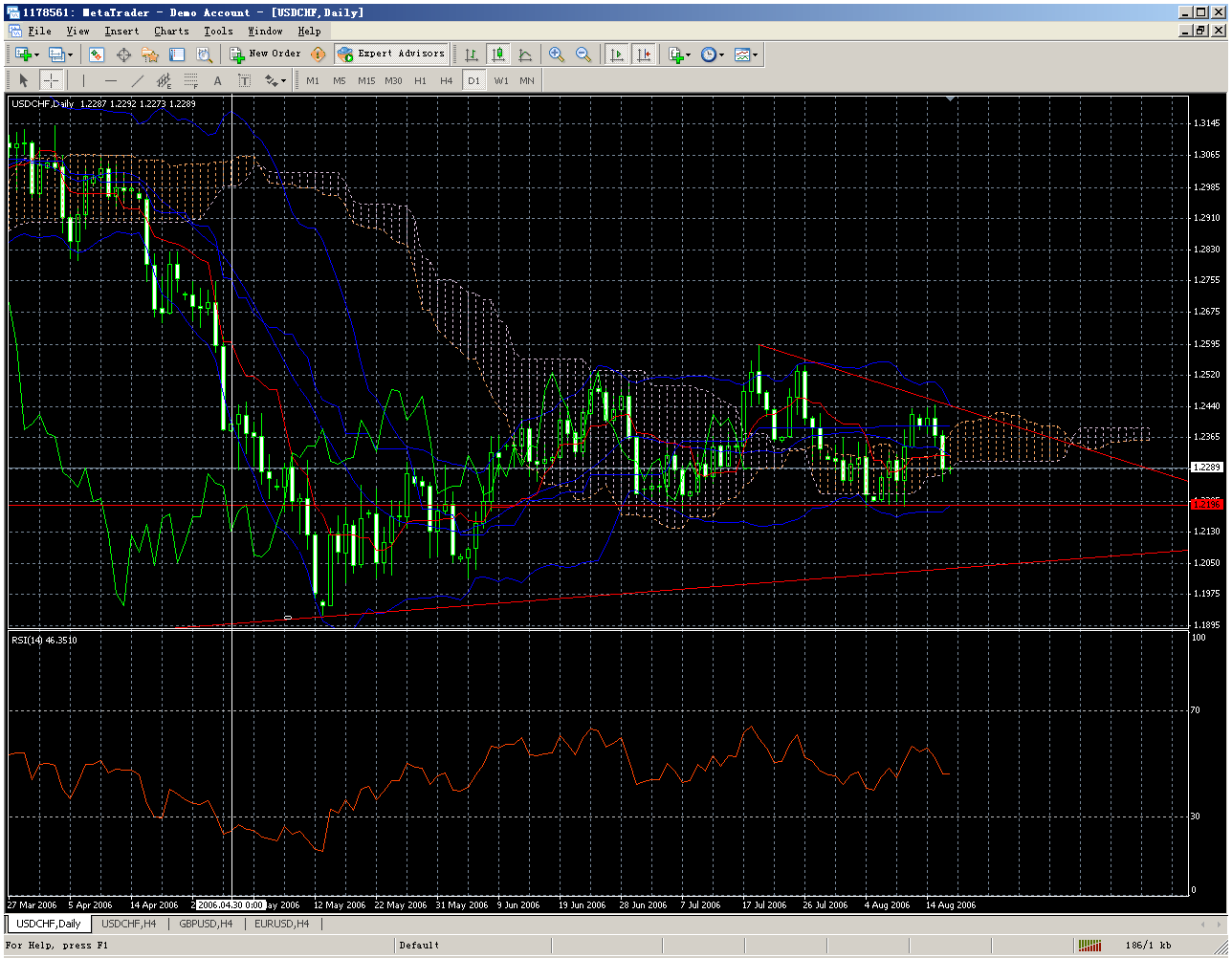Open the Templates dropdown
The width and height of the screenshot is (1232, 958).
click(x=746, y=54)
